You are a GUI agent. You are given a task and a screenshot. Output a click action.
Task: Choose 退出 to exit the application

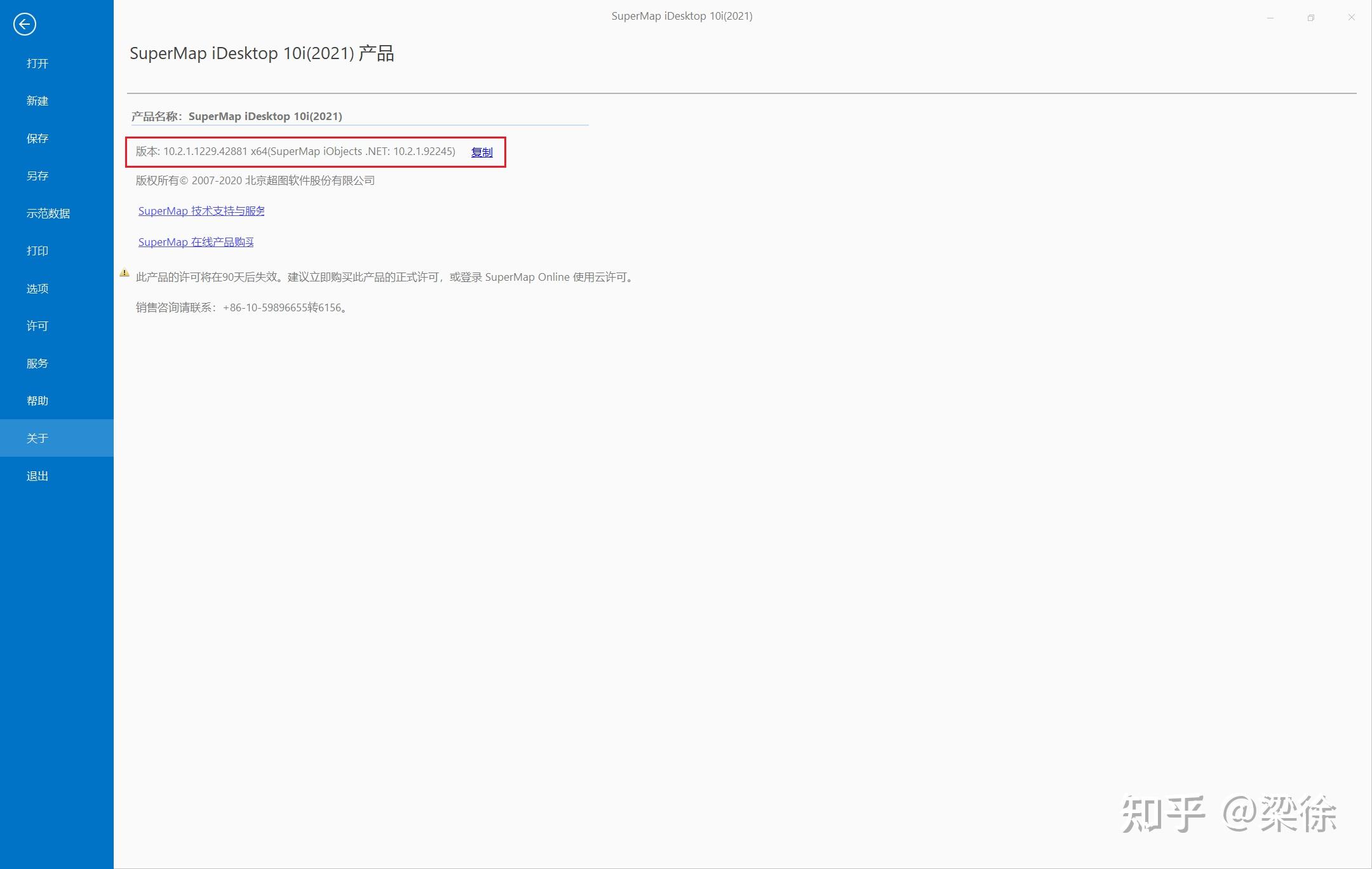pyautogui.click(x=57, y=476)
